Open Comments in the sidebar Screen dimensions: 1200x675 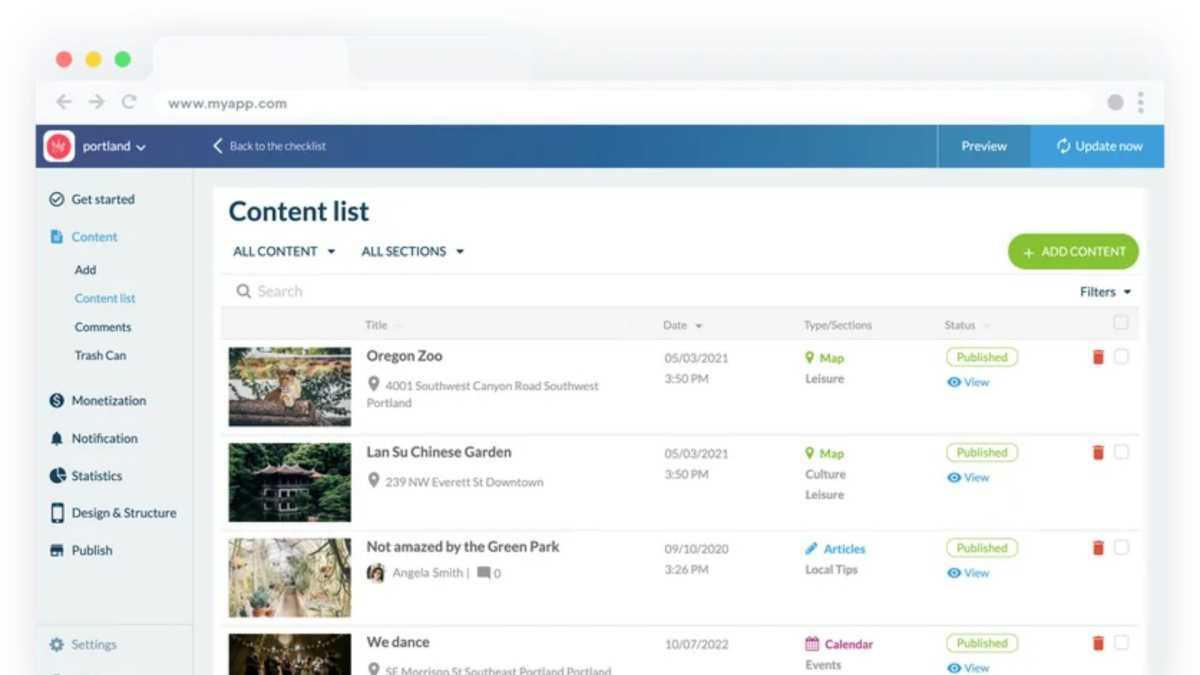(x=103, y=327)
